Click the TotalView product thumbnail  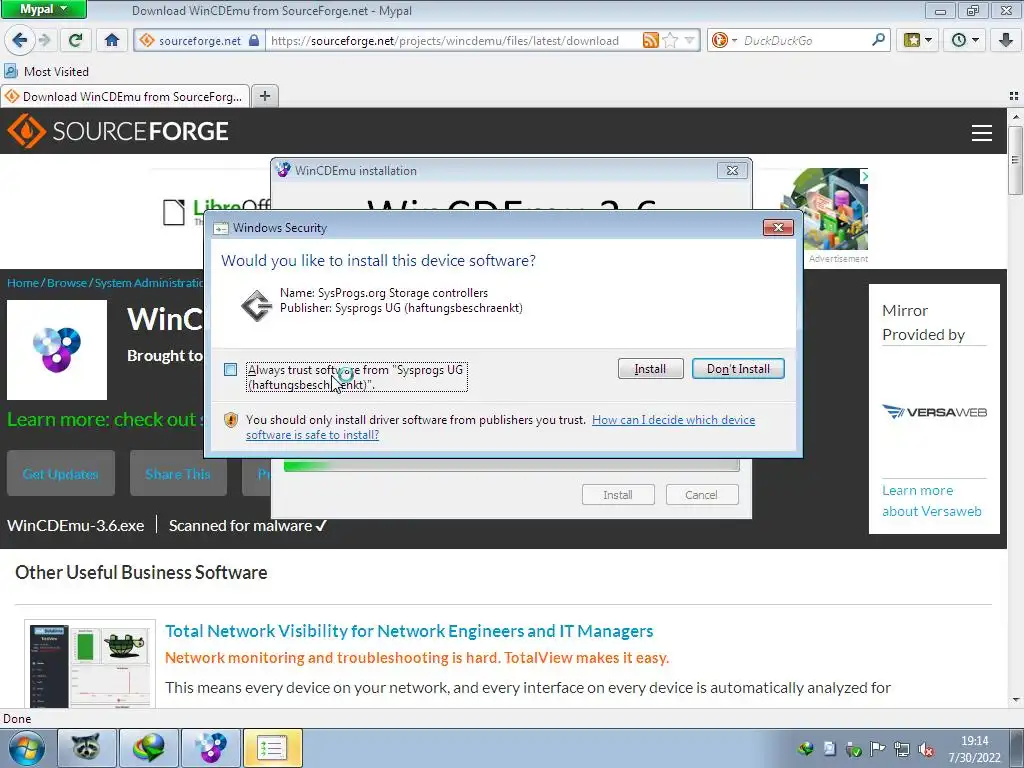point(90,664)
